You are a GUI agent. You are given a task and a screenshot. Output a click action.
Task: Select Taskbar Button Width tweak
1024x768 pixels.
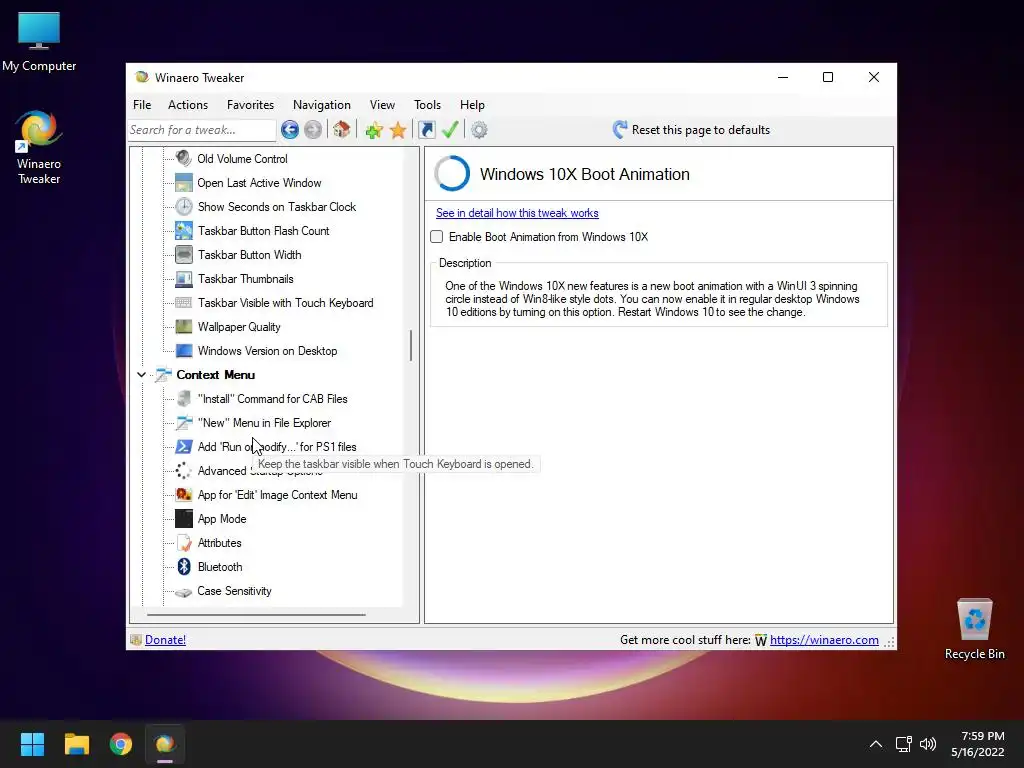pos(249,255)
